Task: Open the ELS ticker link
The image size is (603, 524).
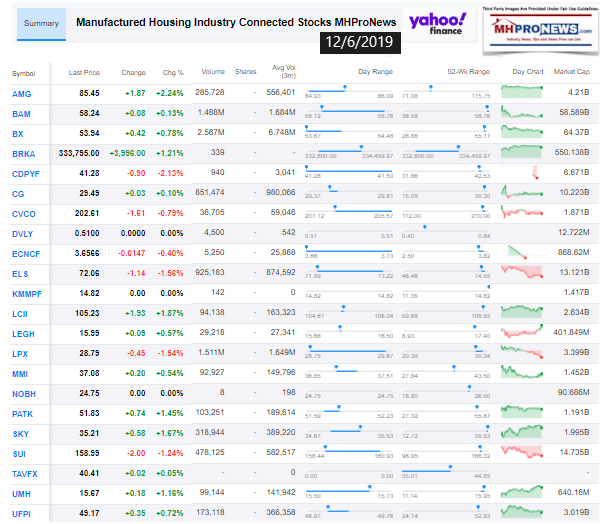Action: tap(20, 274)
